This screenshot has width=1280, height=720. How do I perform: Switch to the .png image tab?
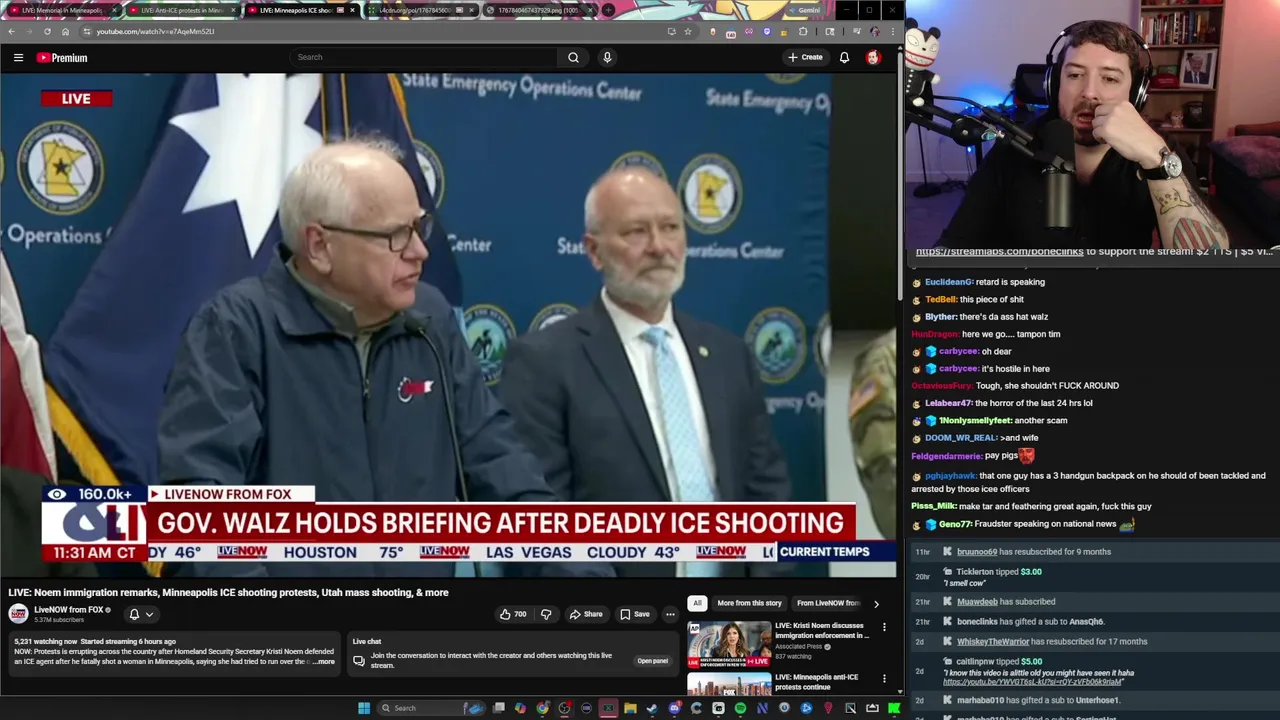[x=540, y=10]
